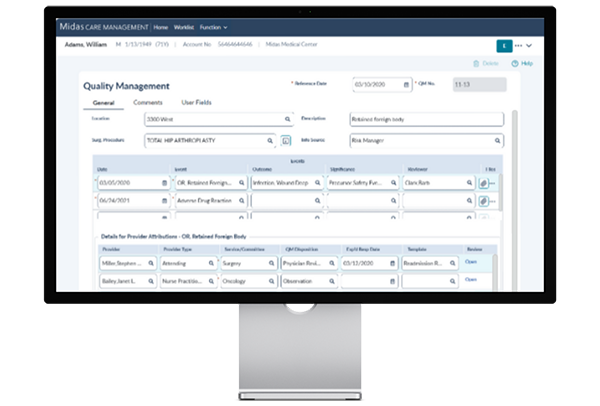The width and height of the screenshot is (600, 406).
Task: Open review link in Miller, Stephen row
Action: pos(471,262)
